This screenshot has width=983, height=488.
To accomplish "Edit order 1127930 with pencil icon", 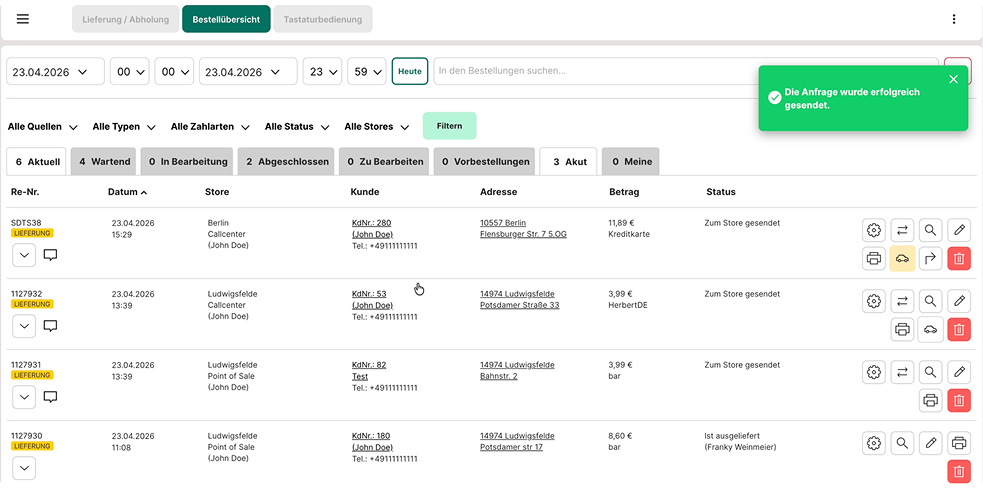I will tap(930, 443).
